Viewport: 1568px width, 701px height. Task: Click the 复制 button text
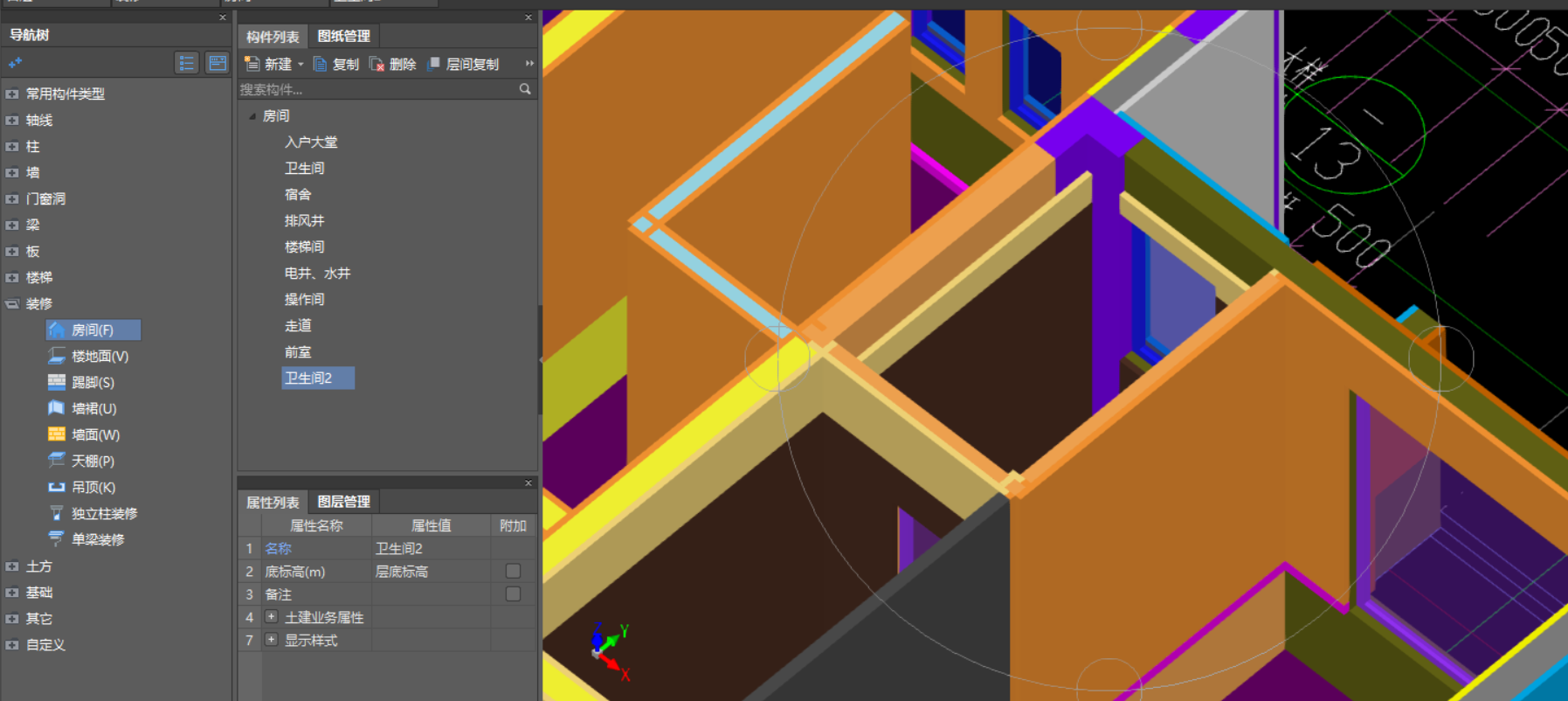[346, 64]
